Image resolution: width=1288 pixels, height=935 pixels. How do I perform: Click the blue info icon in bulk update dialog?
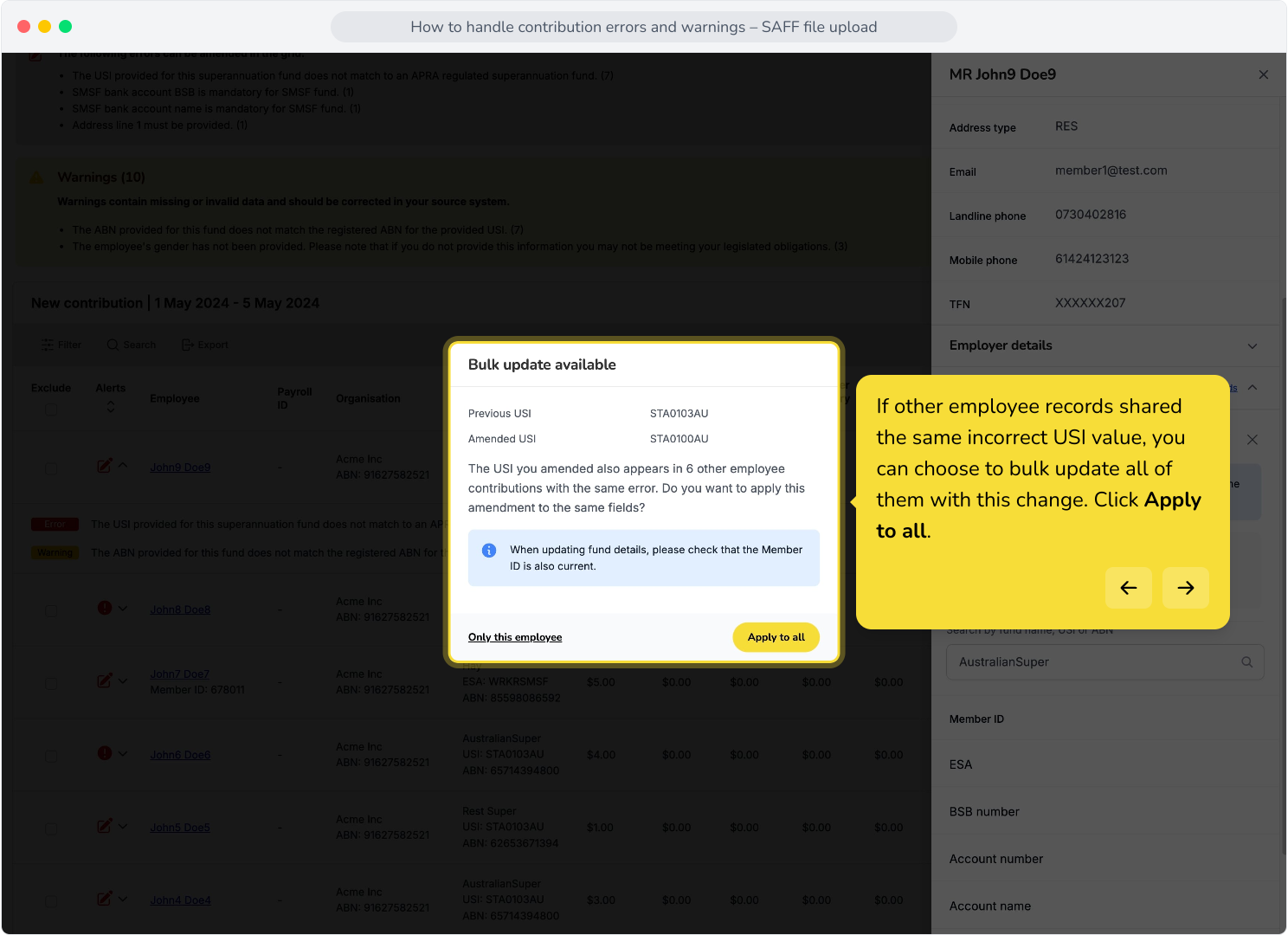[x=489, y=551]
